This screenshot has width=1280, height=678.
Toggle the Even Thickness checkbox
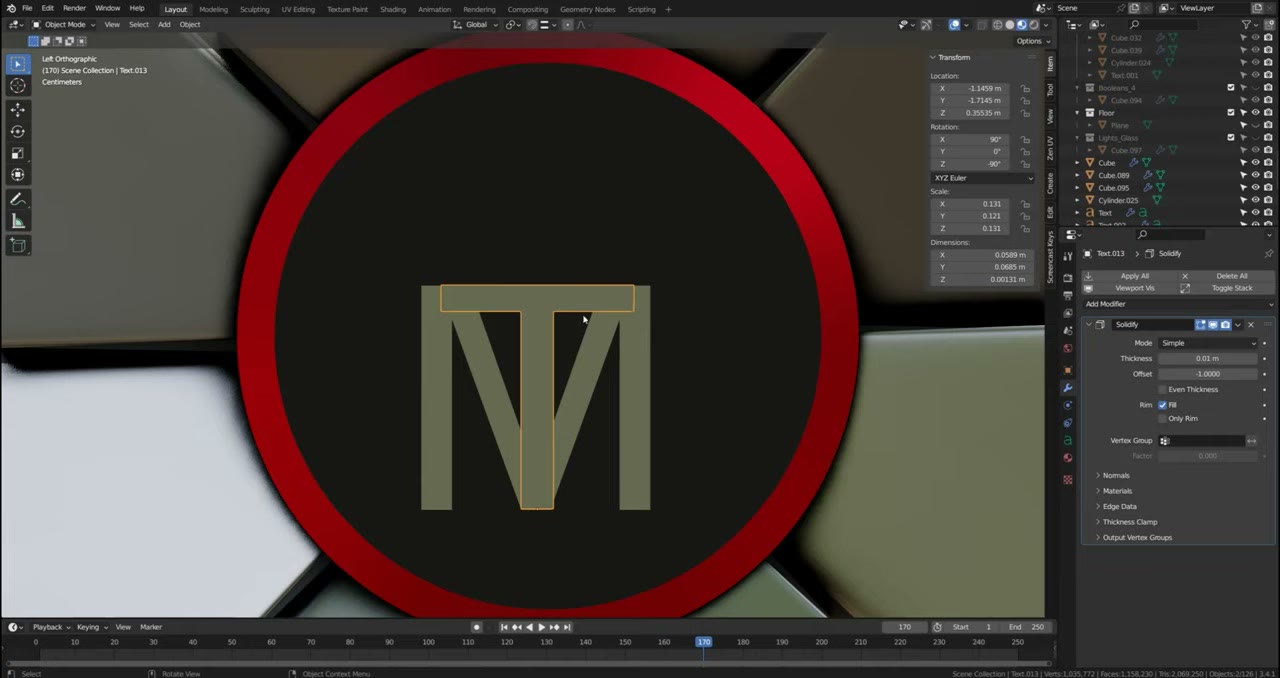click(x=1162, y=389)
